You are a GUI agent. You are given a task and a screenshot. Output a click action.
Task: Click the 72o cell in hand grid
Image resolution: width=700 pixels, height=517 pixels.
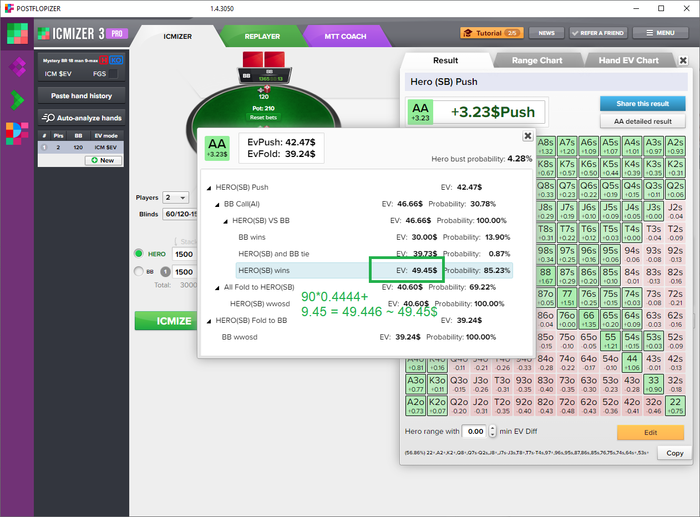567,405
